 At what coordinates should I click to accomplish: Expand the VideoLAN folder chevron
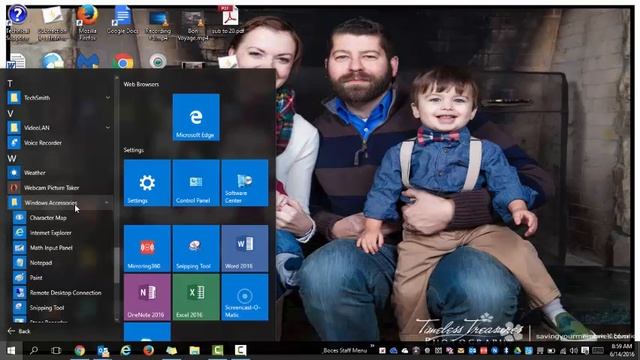[108, 127]
